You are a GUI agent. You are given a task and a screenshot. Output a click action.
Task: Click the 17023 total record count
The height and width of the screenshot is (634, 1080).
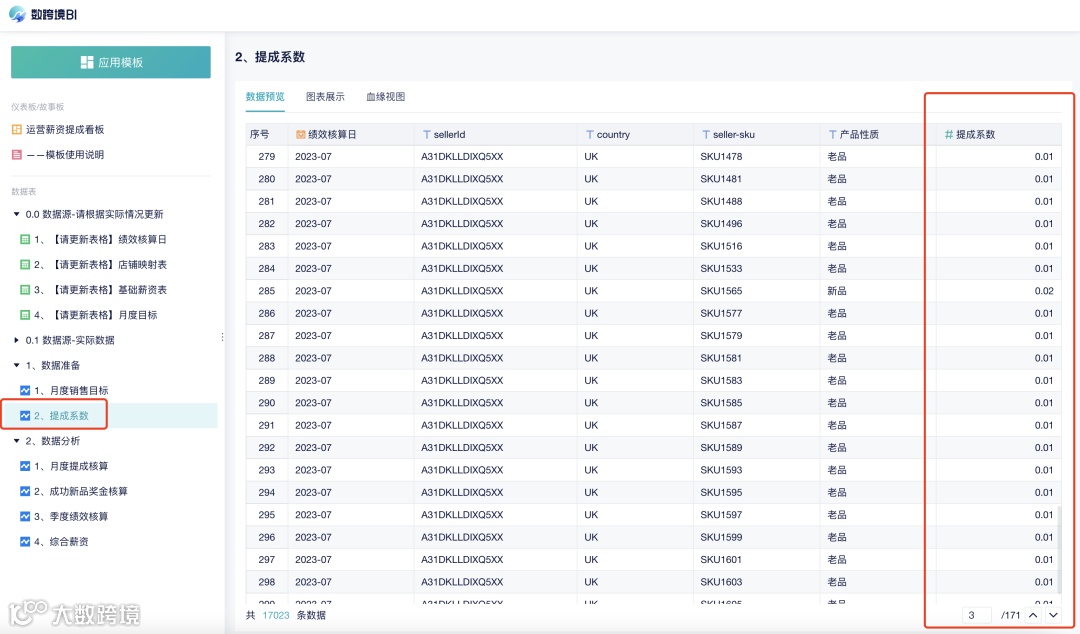coord(276,615)
